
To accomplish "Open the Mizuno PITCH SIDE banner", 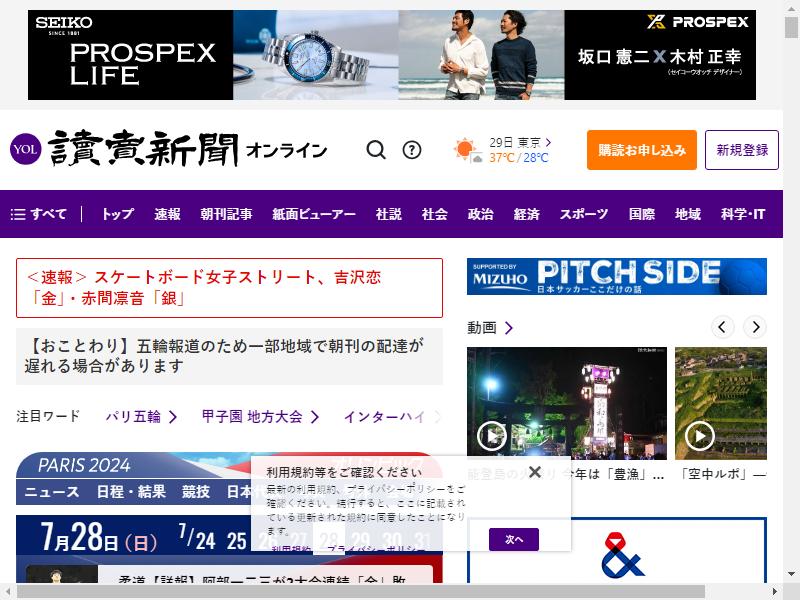I will coord(617,277).
